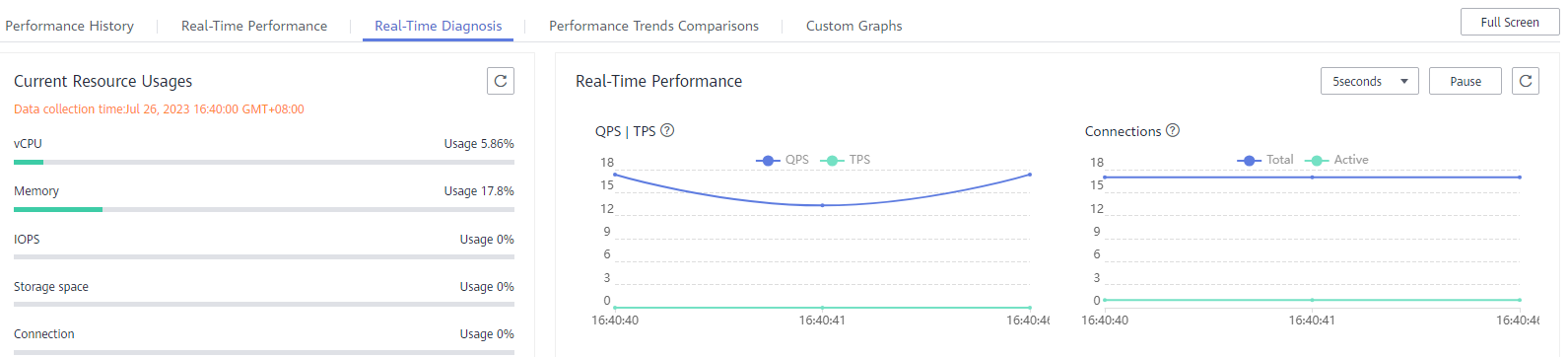Open the QPS | TPS help tooltip icon

(x=667, y=130)
